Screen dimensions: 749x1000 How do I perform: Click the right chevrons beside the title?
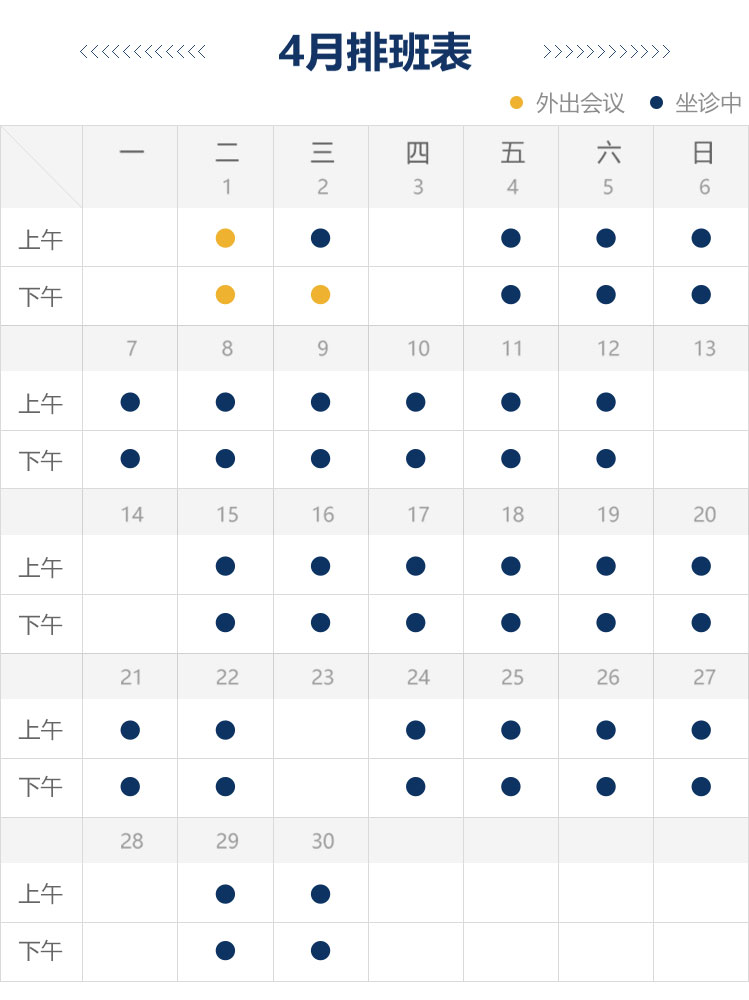pos(607,52)
